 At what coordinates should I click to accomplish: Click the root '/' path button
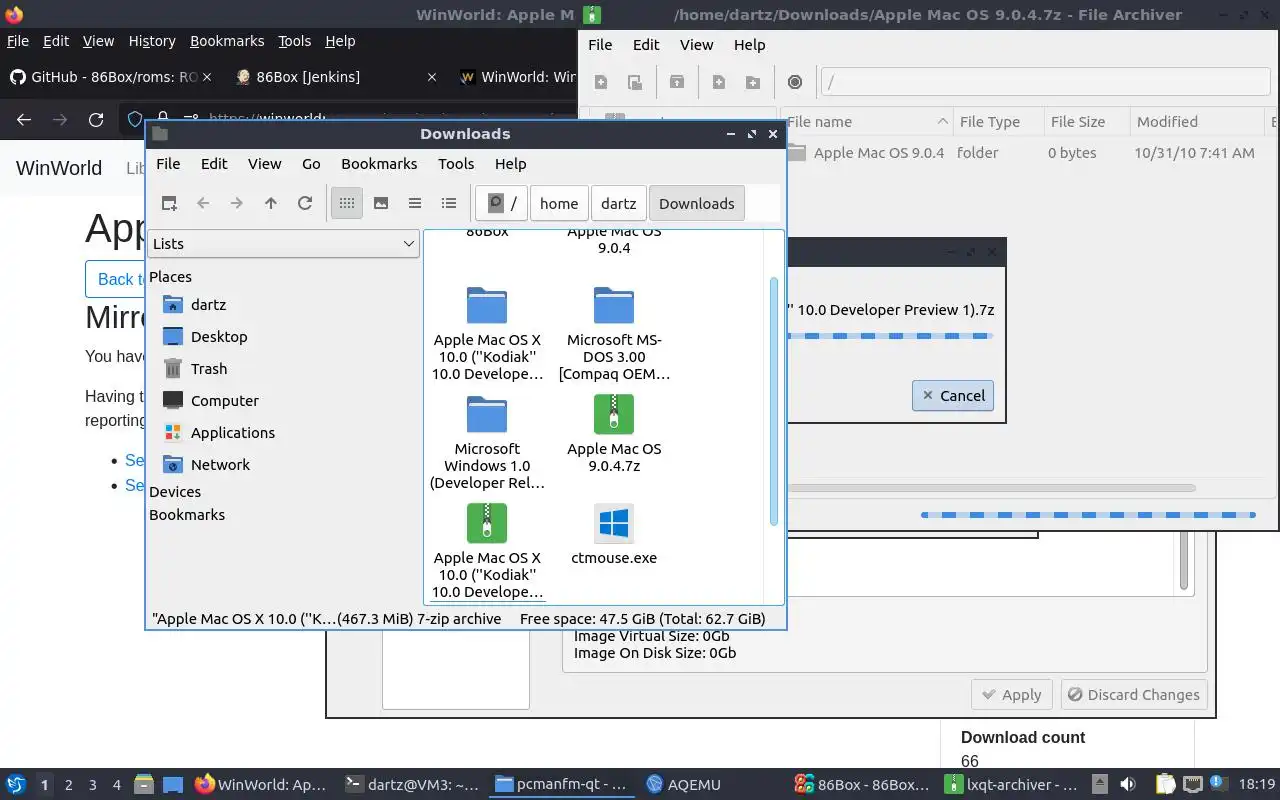coord(501,203)
